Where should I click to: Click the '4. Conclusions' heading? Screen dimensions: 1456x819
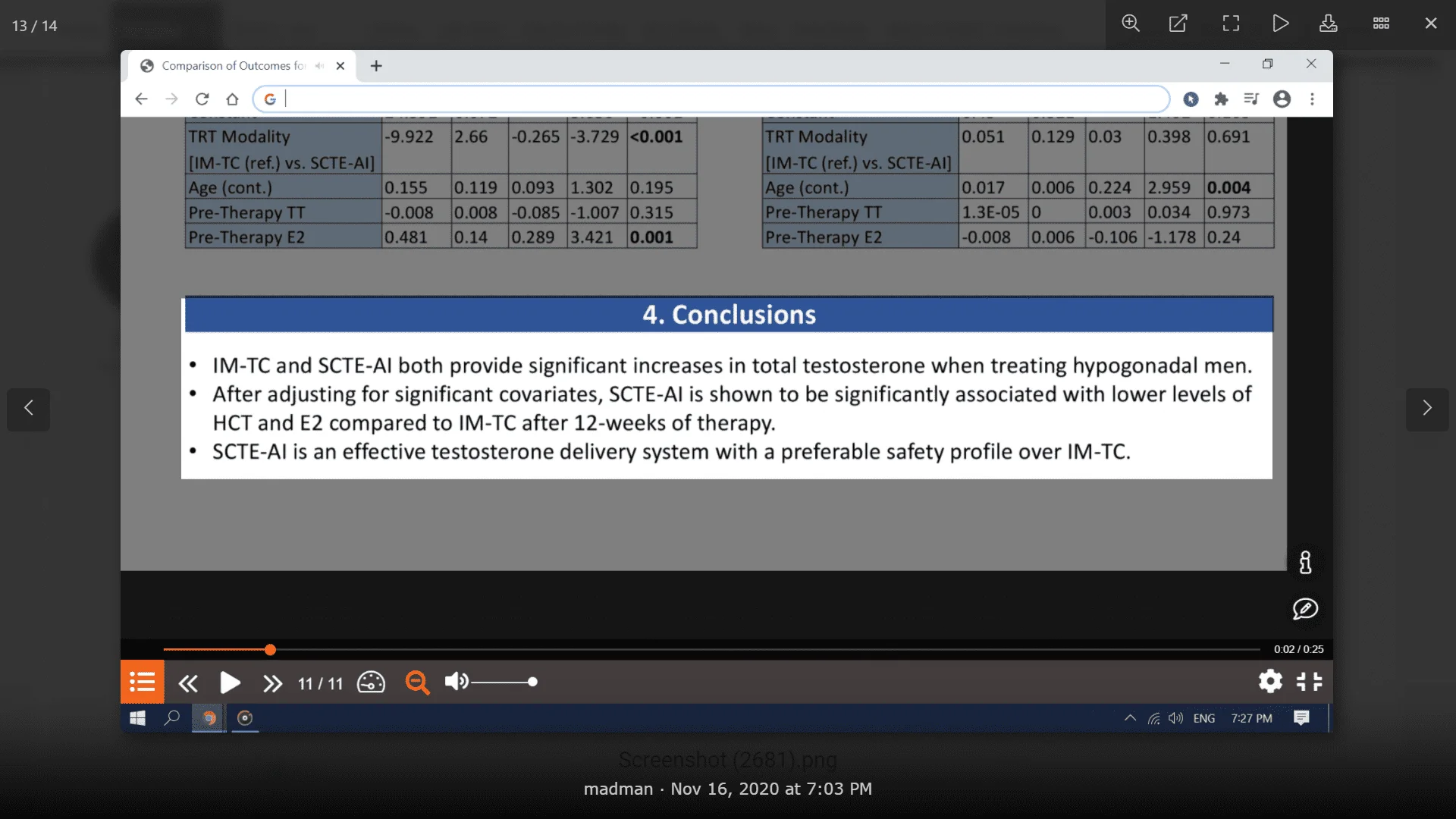coord(729,315)
